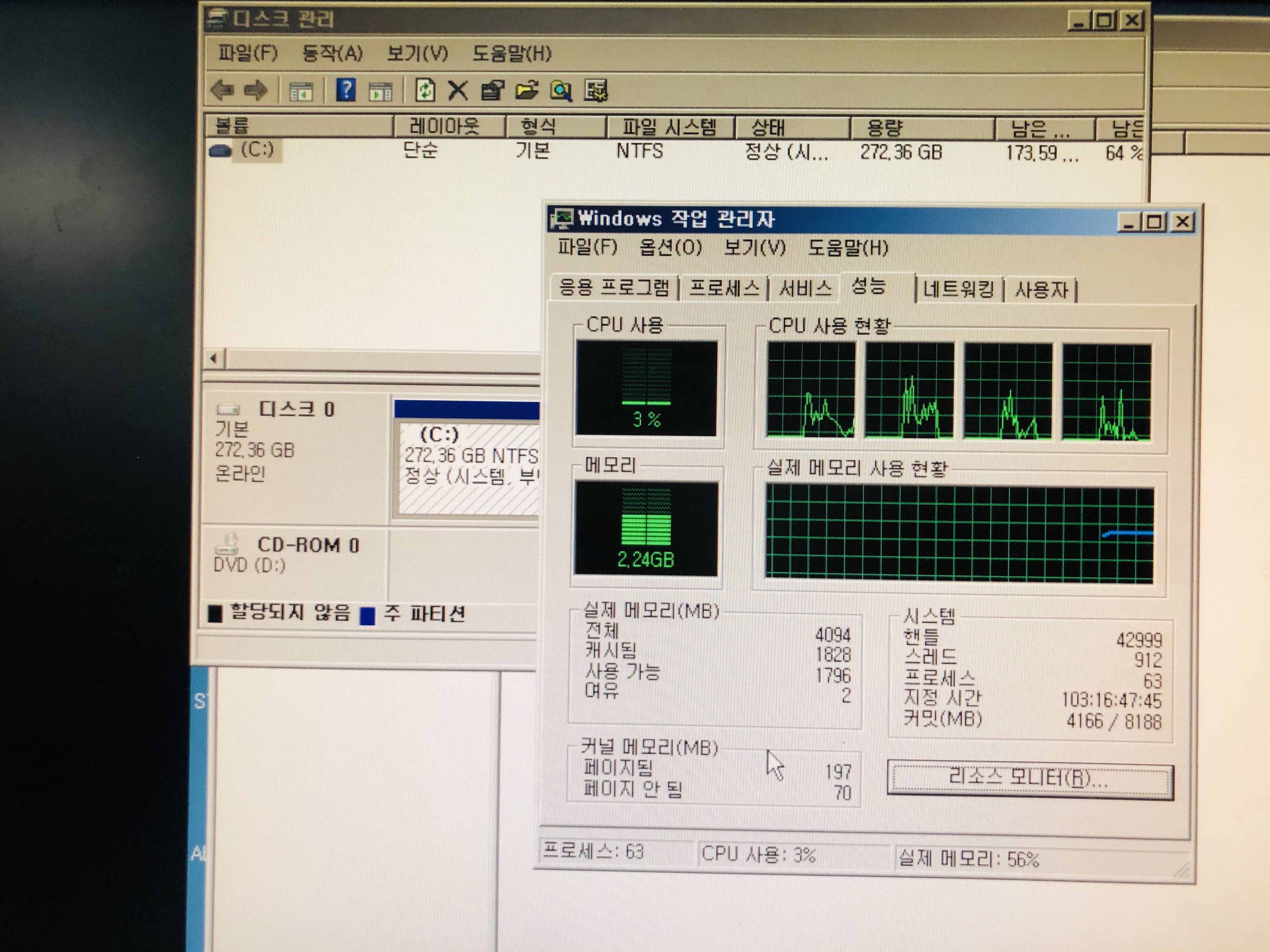Click the blue Help question mark icon
1270x952 pixels.
pos(346,90)
